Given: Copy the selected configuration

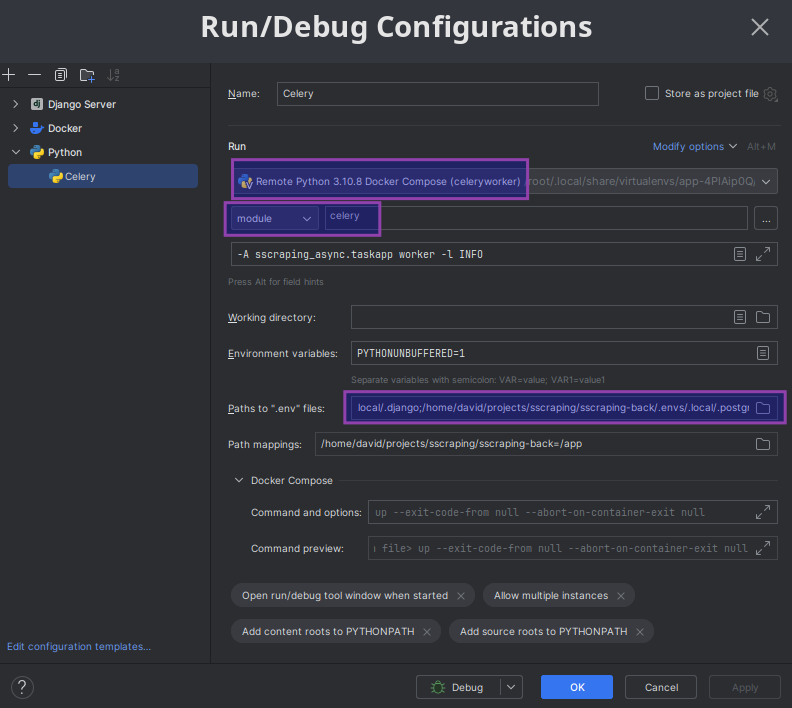Looking at the screenshot, I should pyautogui.click(x=61, y=75).
